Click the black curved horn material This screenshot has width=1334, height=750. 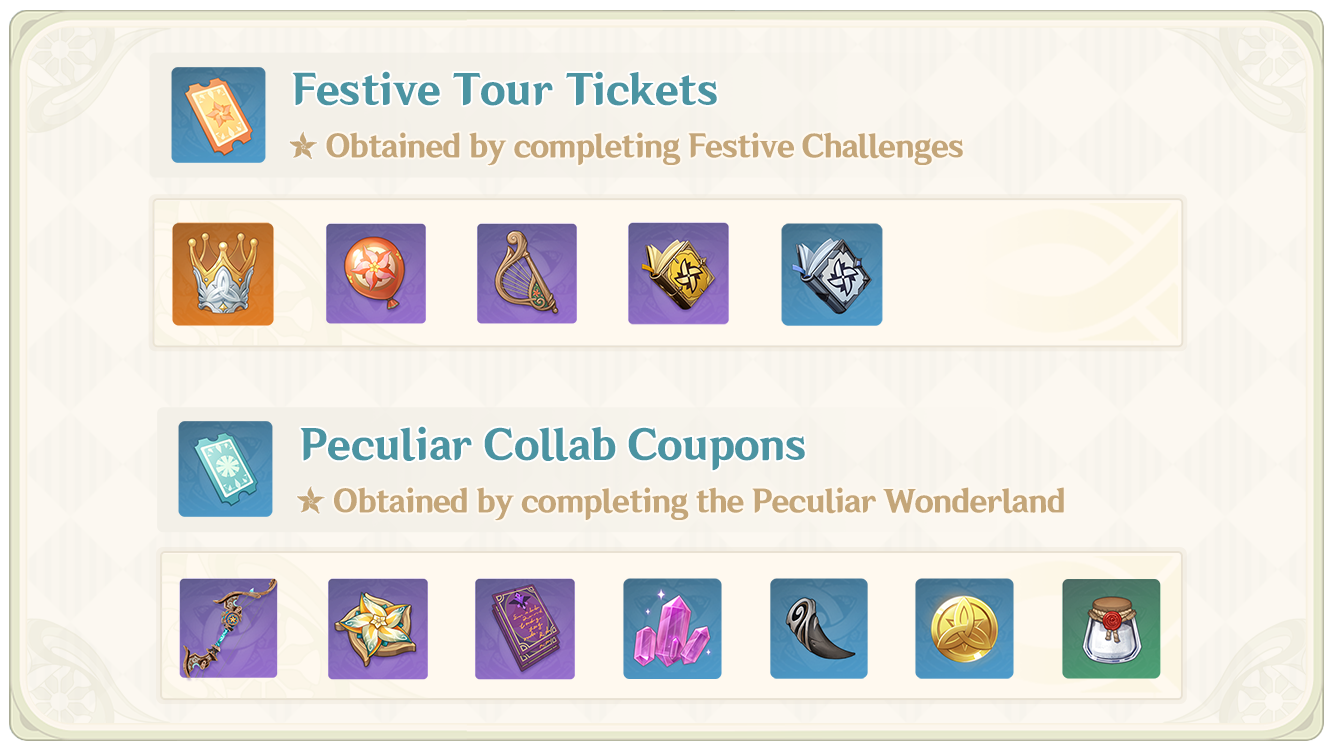pos(819,628)
